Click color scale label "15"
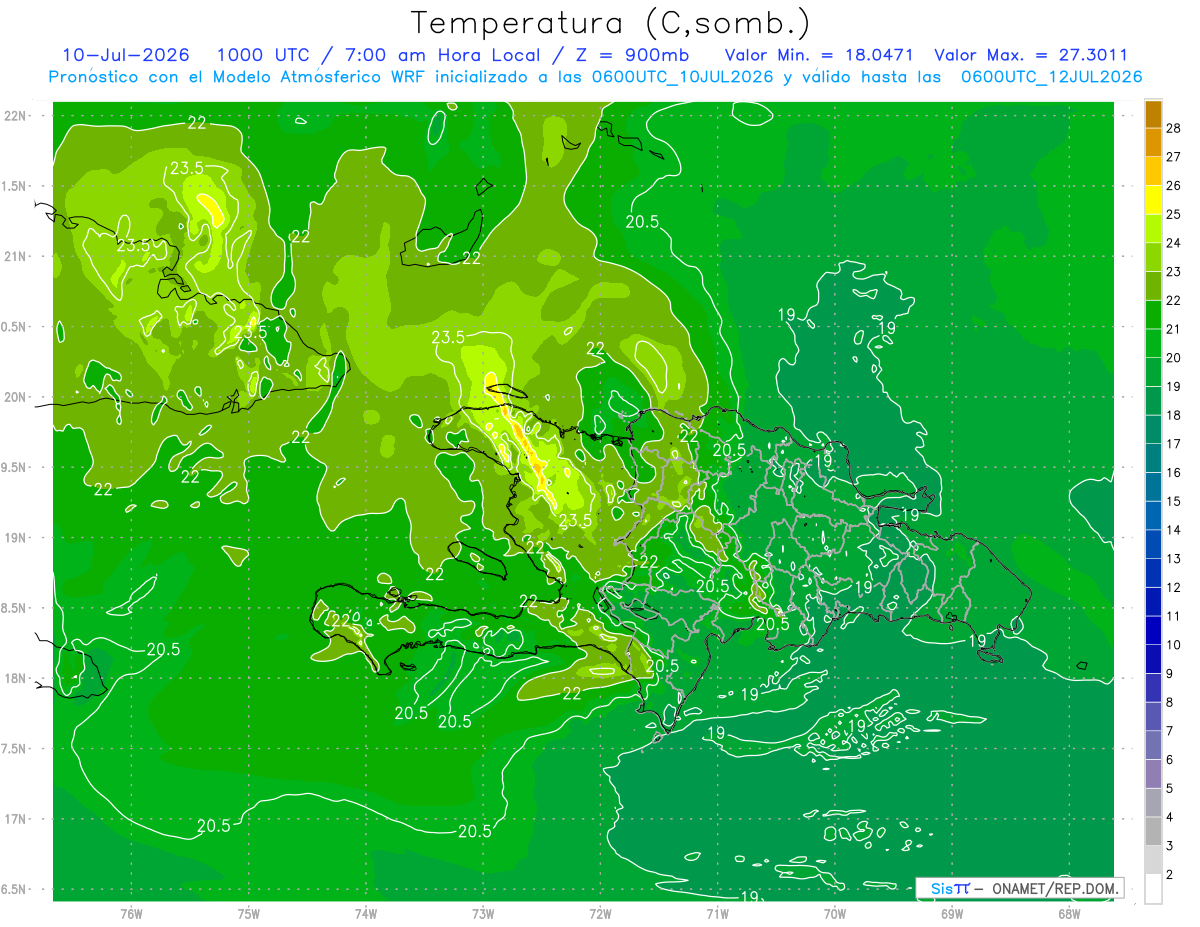The height and width of the screenshot is (927, 1200). 1174,501
